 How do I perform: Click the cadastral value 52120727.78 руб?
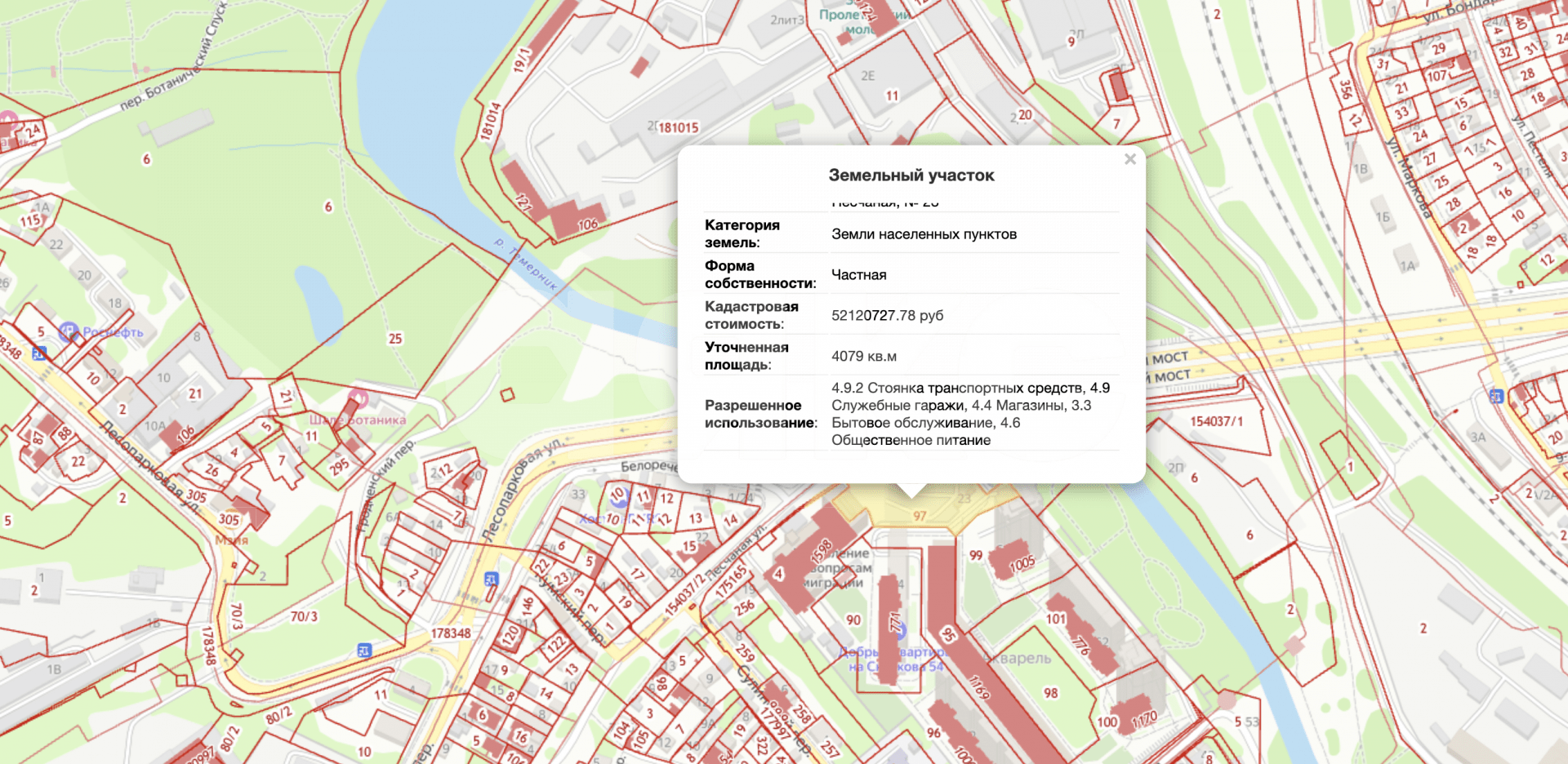(x=887, y=316)
